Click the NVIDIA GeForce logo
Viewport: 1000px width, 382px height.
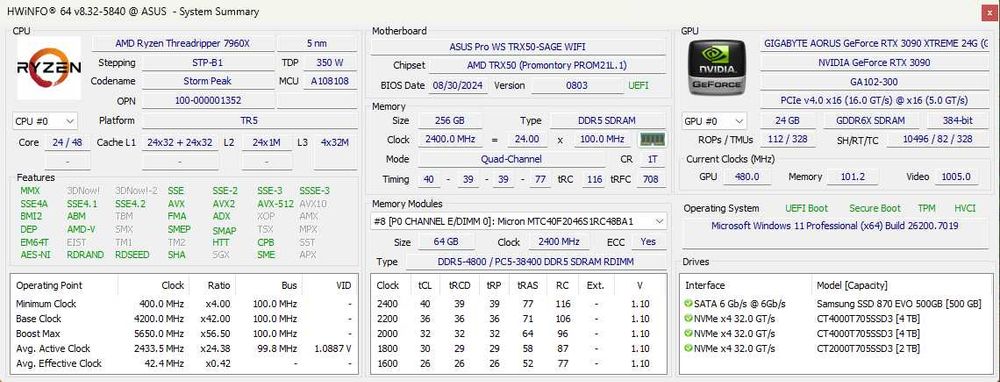click(717, 68)
